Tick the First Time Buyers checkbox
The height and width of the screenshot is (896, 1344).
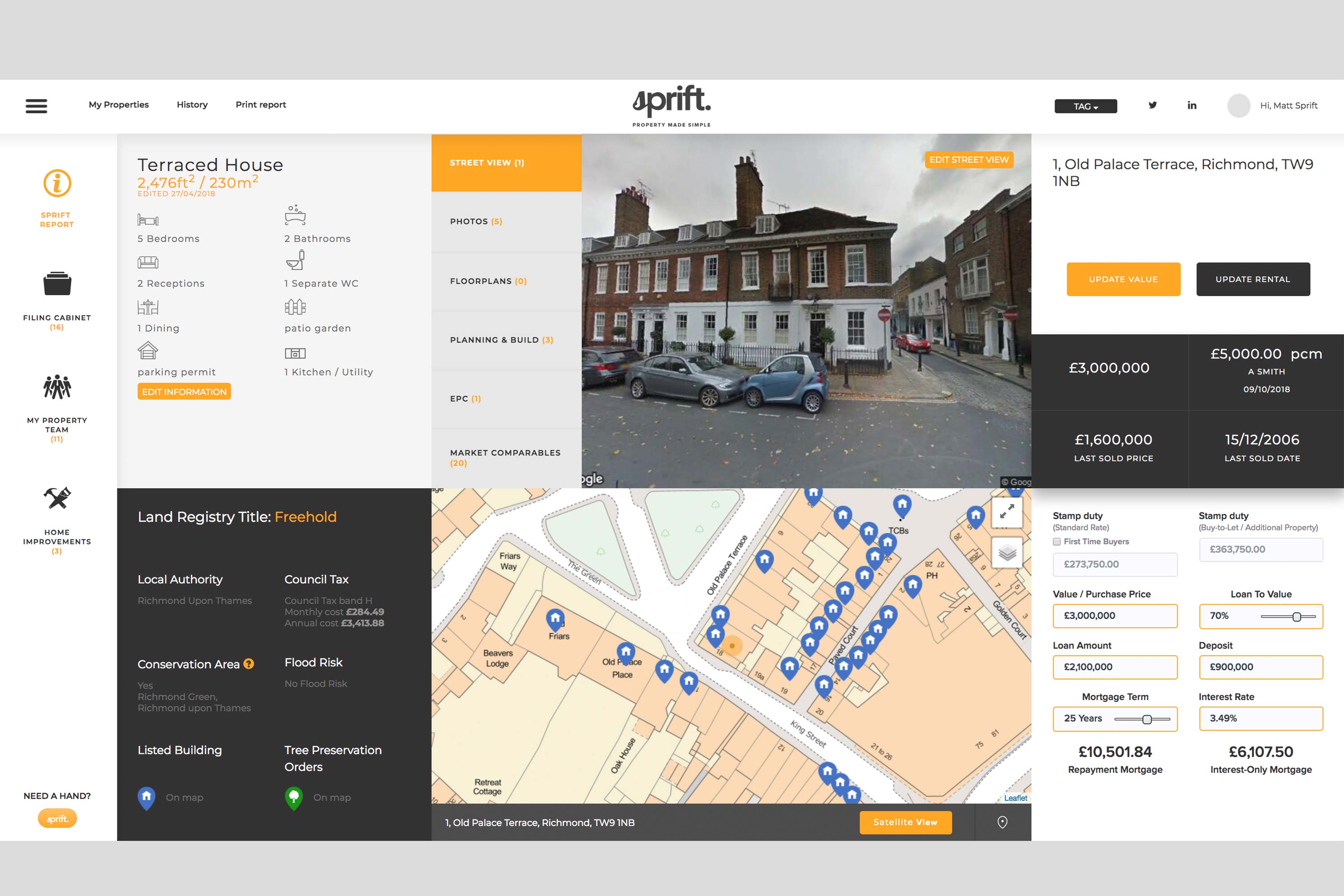[1056, 542]
